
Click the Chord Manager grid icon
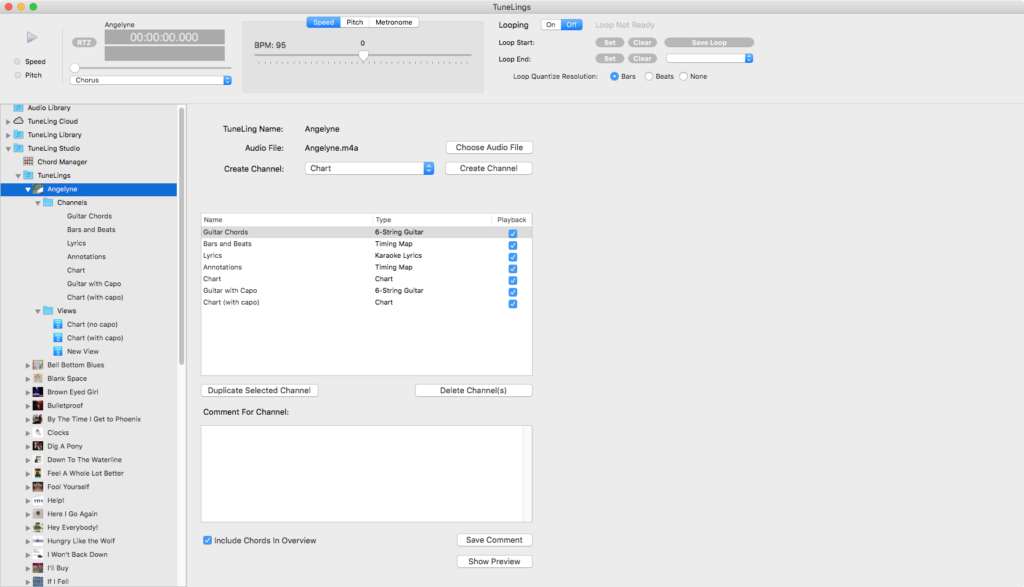28,161
